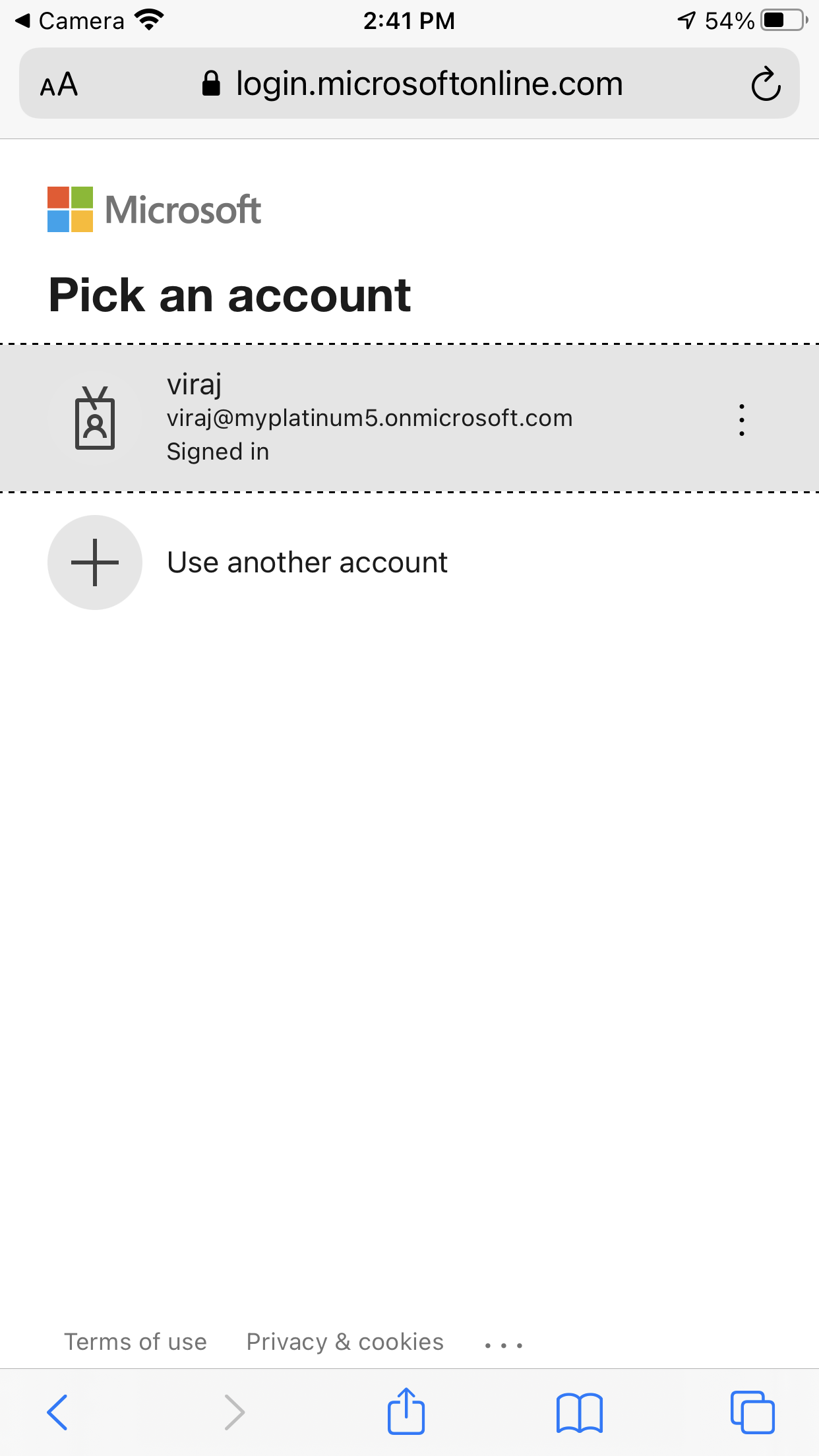
Task: Return to Camera app via back arrow
Action: 69,20
